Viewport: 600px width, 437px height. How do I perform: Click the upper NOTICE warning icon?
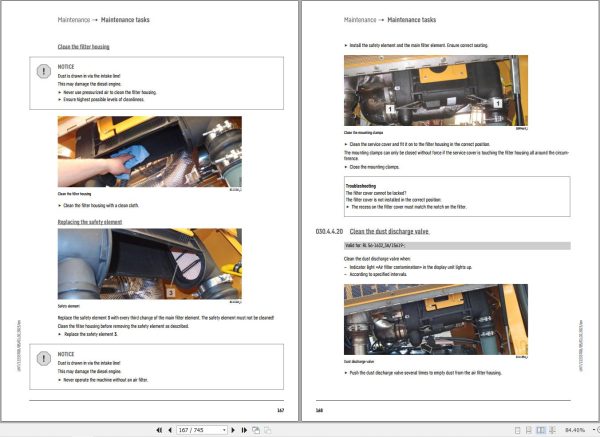(x=44, y=71)
